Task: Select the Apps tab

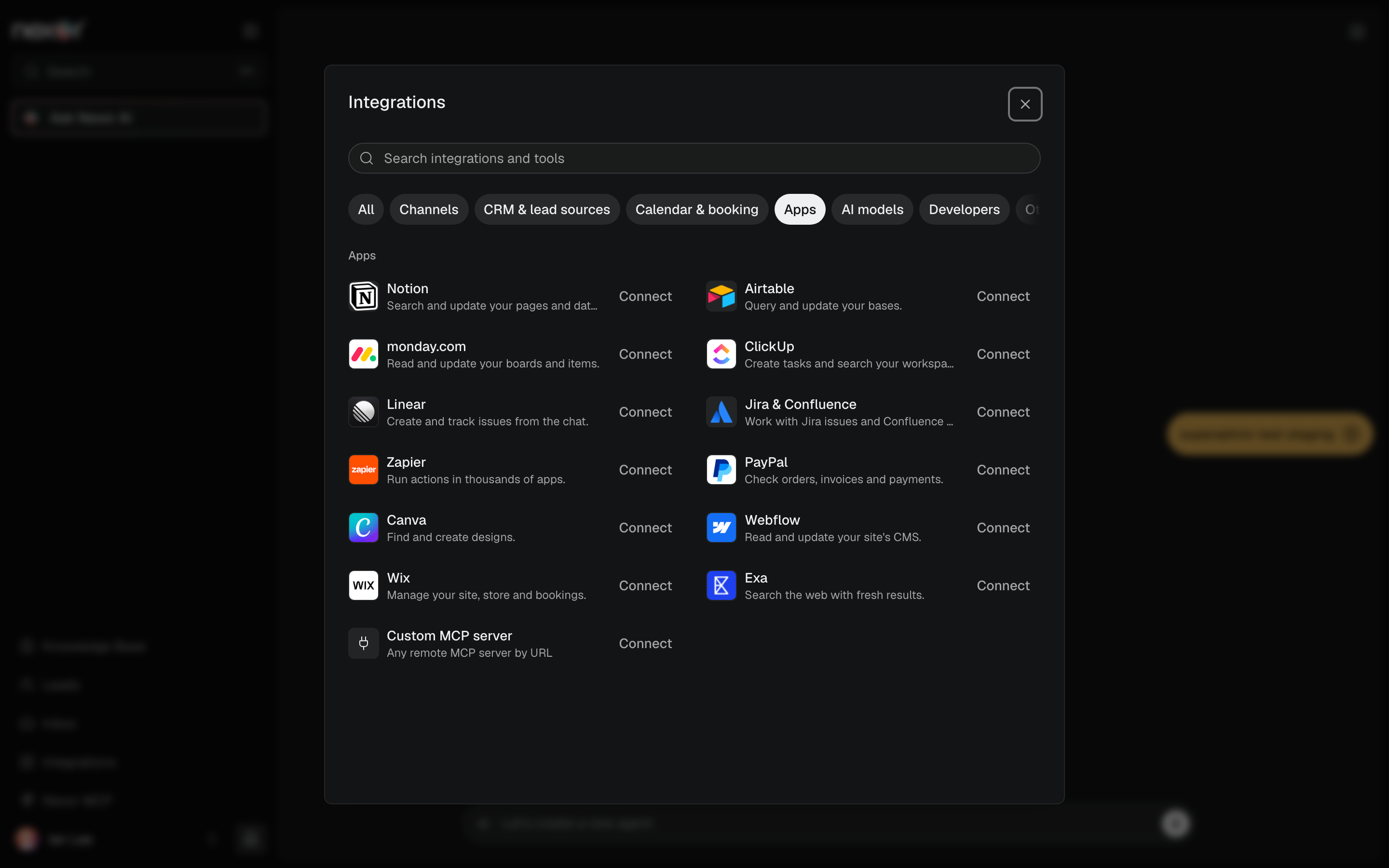Action: (800, 210)
